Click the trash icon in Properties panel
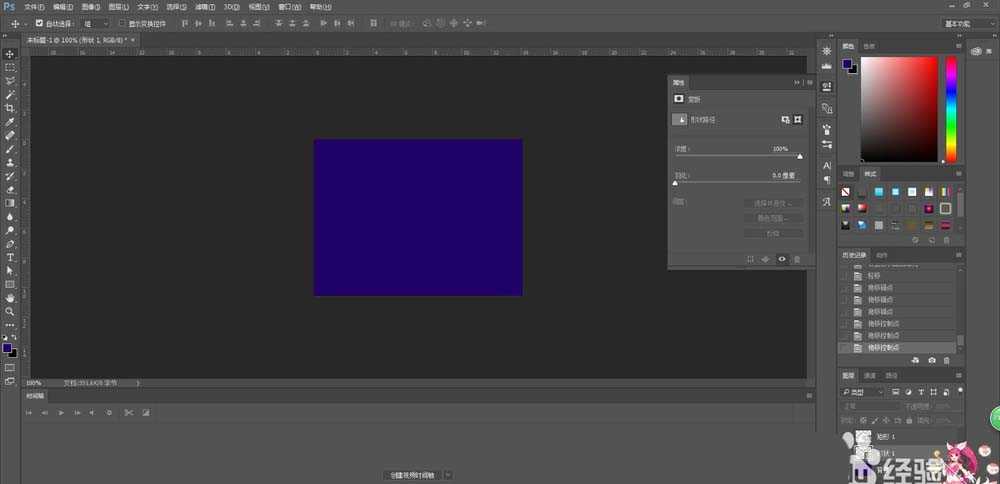The image size is (1000, 484). (x=797, y=259)
